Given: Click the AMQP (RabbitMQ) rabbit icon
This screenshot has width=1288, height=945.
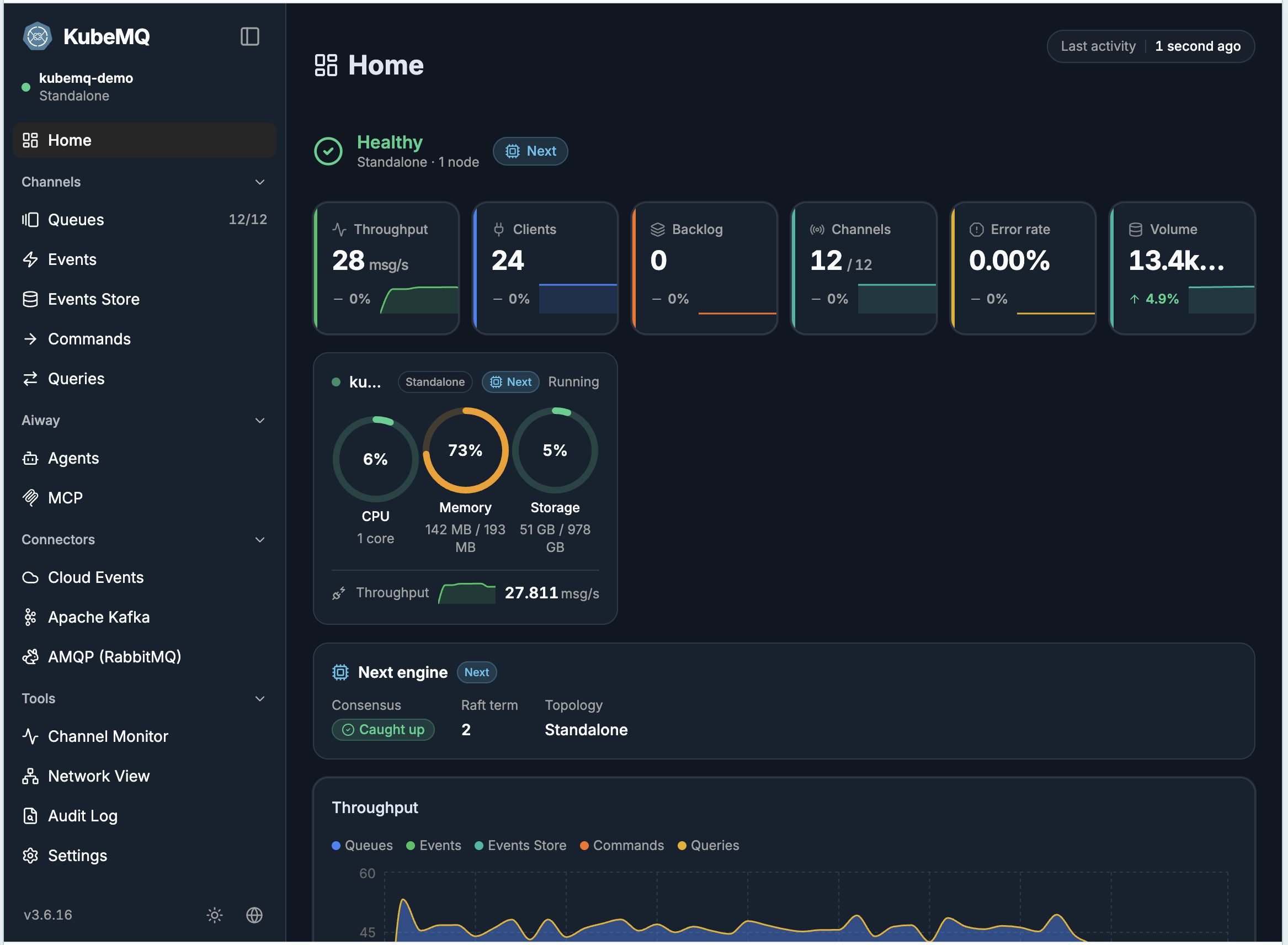Looking at the screenshot, I should click(30, 657).
